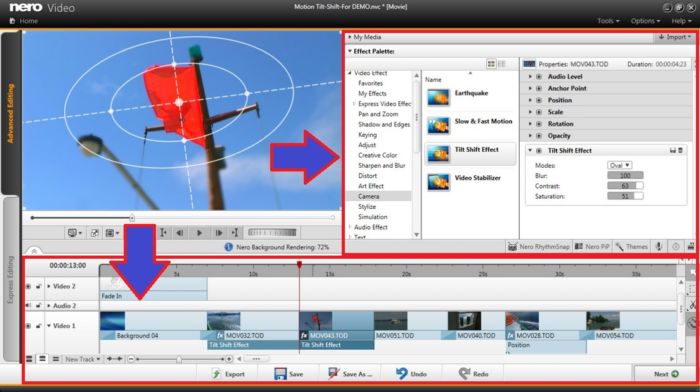The image size is (700, 392).
Task: Click the Next button
Action: 666,374
